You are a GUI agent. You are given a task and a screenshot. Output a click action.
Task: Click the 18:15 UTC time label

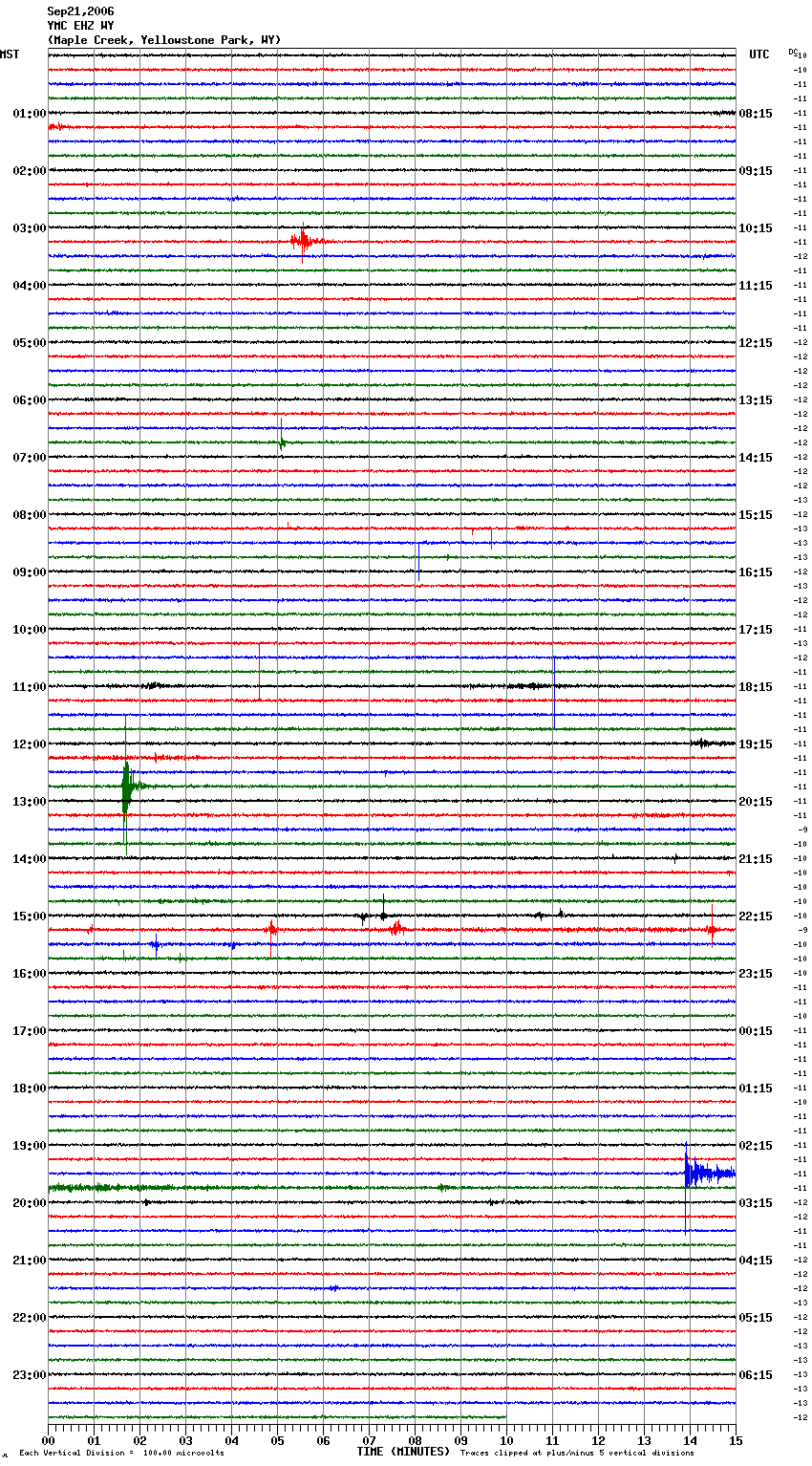pos(756,687)
